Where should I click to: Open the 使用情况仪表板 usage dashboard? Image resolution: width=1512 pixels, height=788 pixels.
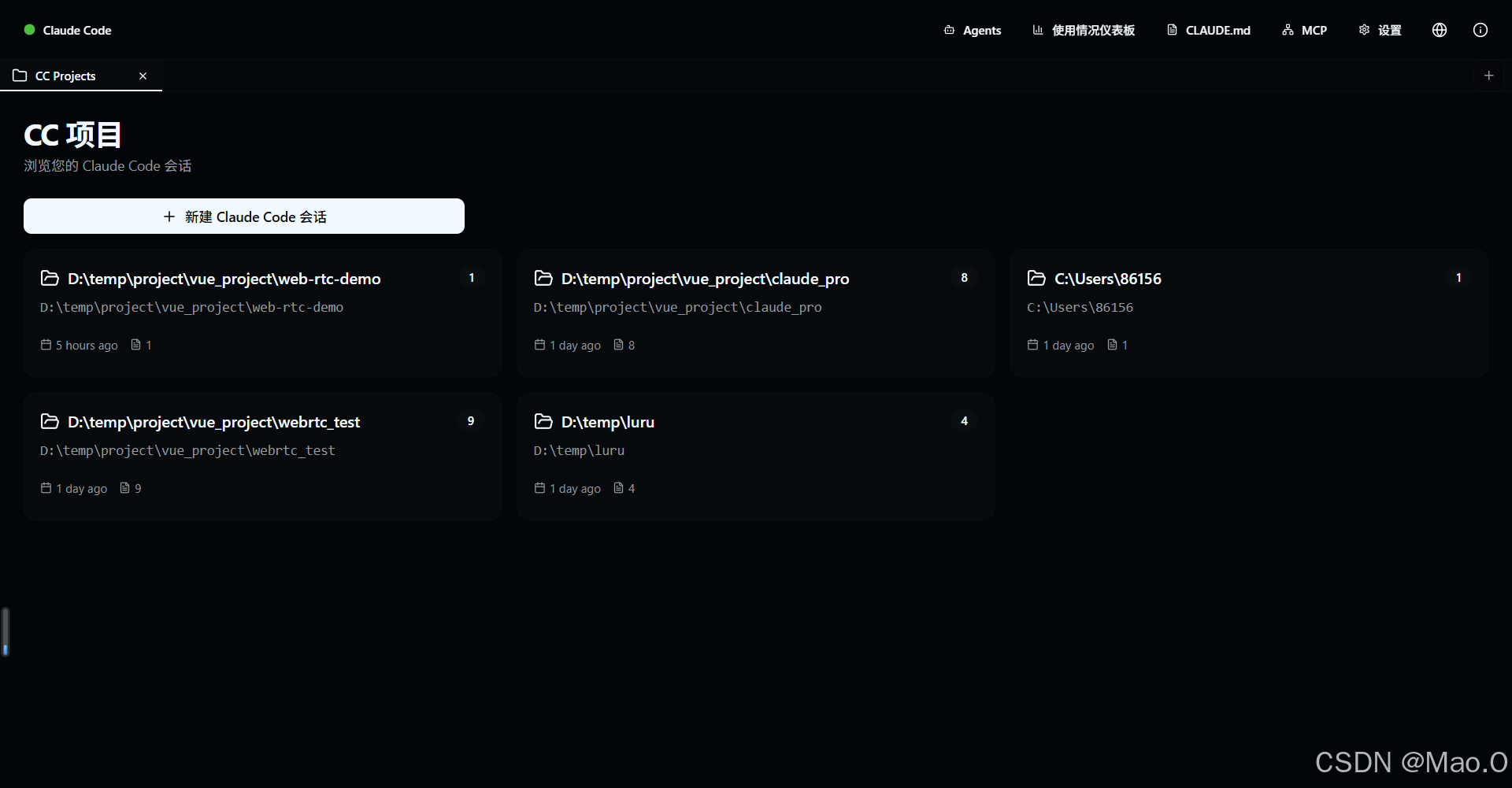point(1084,30)
